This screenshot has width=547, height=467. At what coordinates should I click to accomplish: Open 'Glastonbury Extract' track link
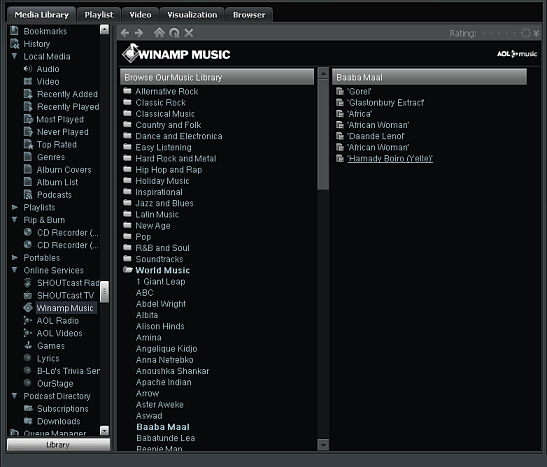385,103
